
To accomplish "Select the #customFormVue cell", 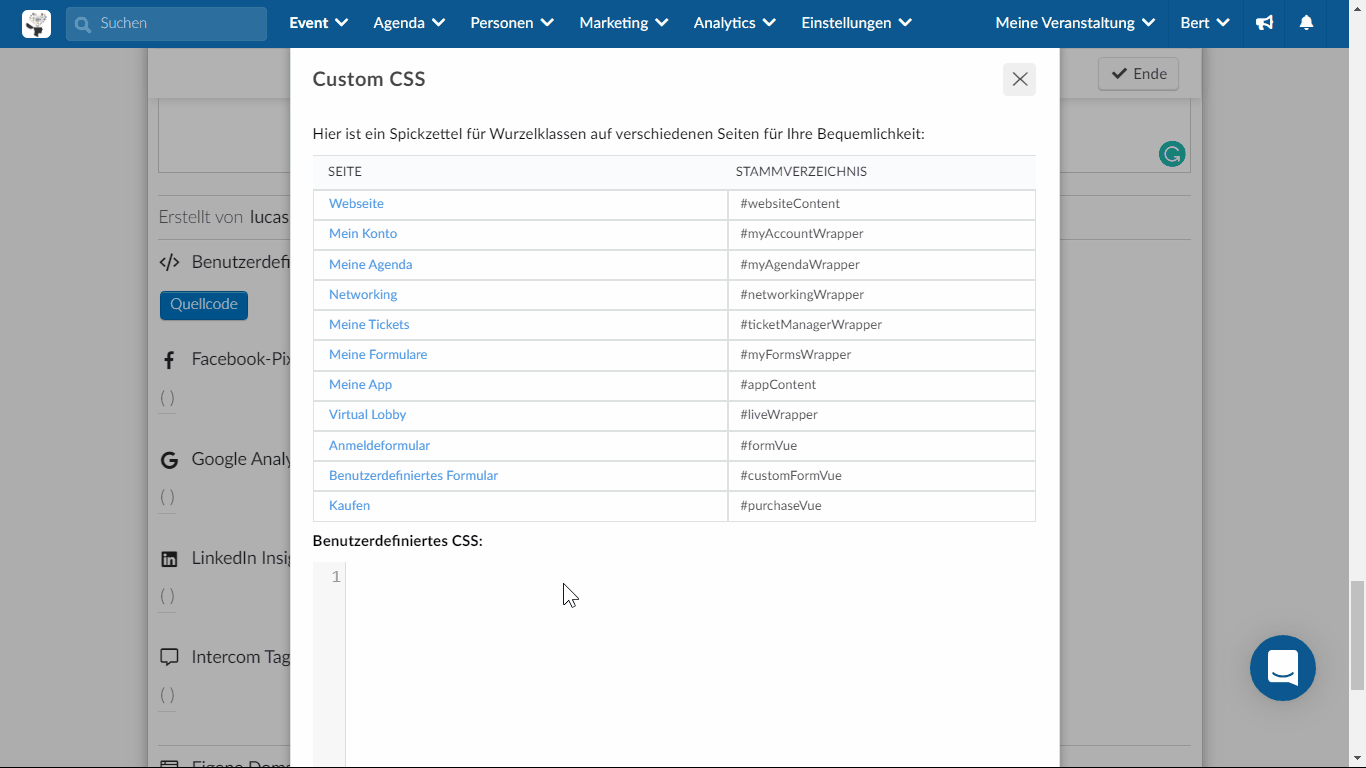I will (x=881, y=476).
